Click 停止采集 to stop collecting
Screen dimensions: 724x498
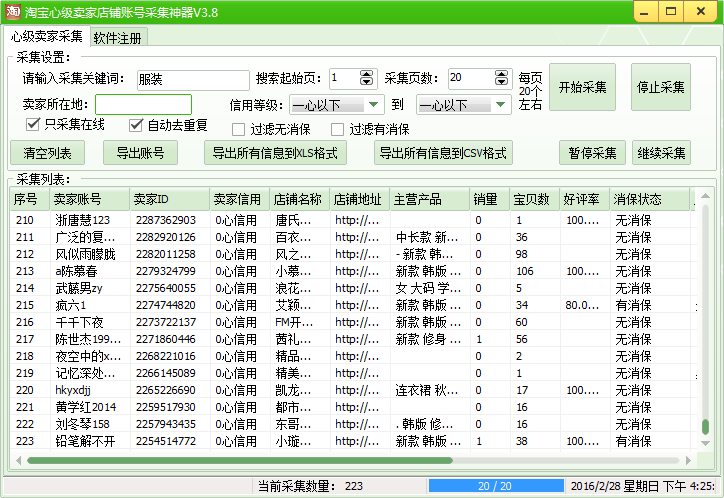pyautogui.click(x=661, y=87)
